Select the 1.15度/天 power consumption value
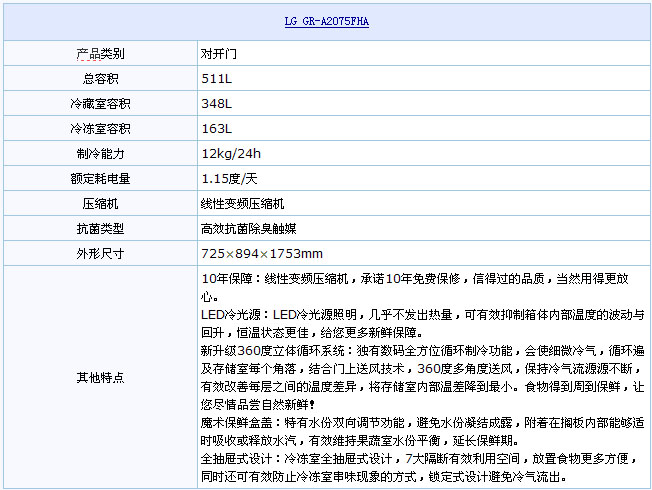The height and width of the screenshot is (490, 652). click(230, 178)
